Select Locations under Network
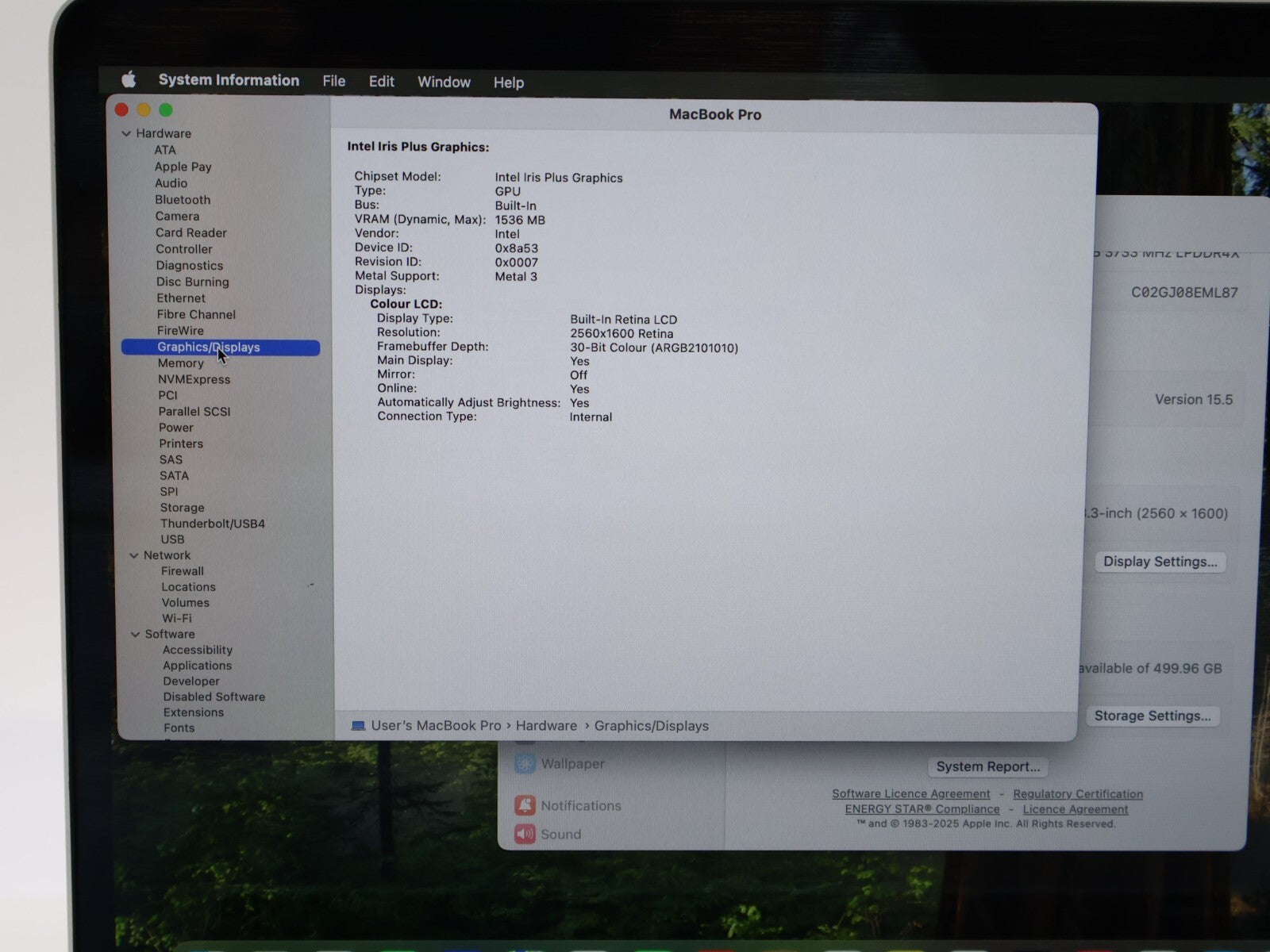 [188, 587]
